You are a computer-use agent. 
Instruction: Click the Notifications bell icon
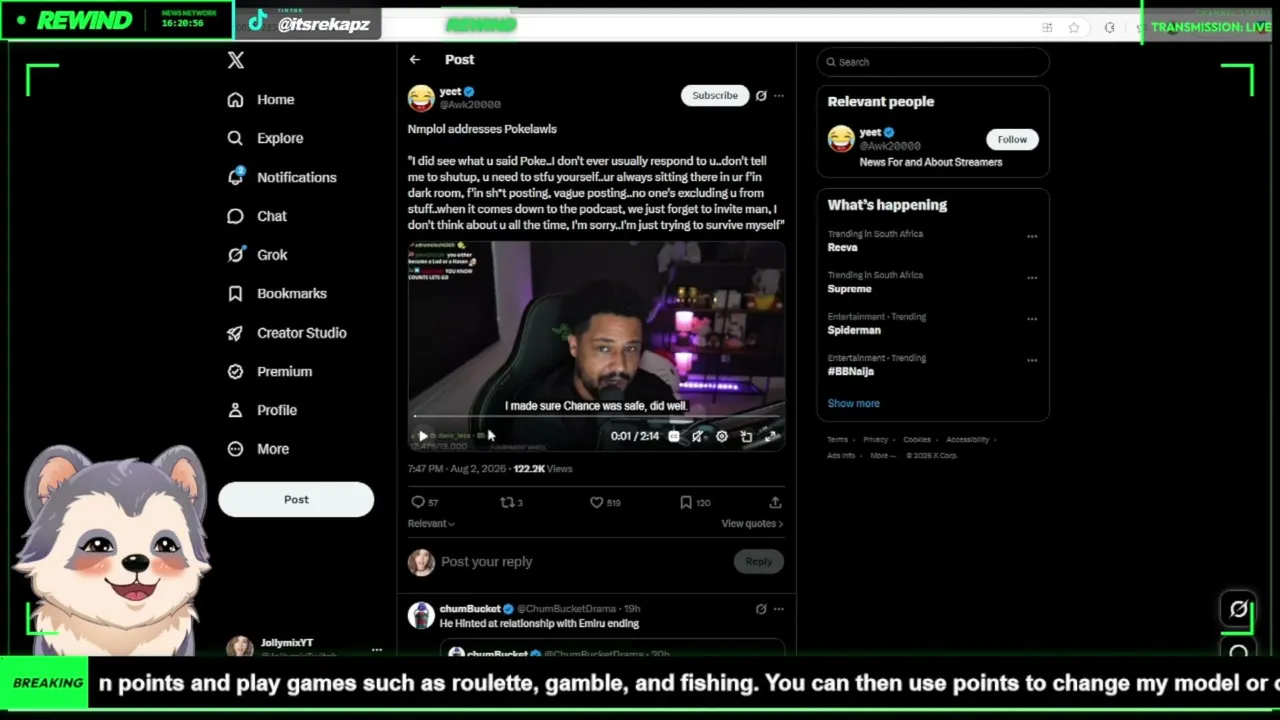point(235,177)
